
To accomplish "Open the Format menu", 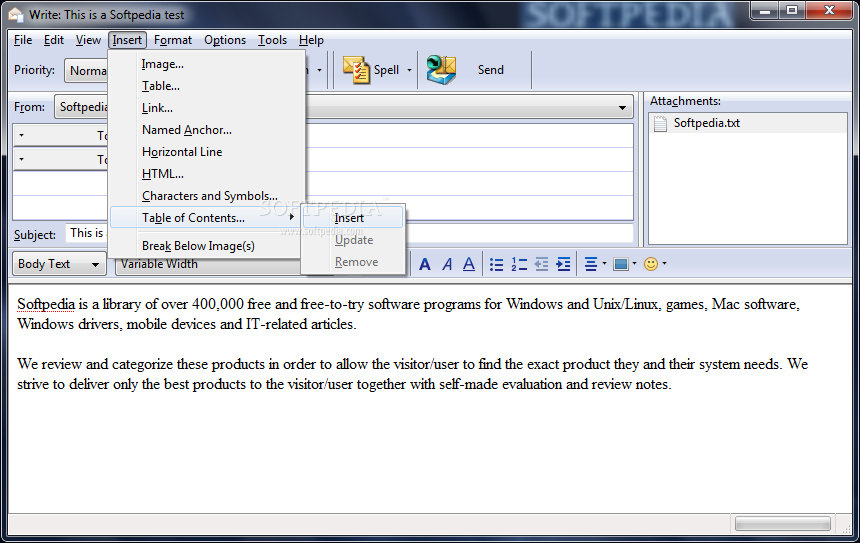I will (173, 40).
